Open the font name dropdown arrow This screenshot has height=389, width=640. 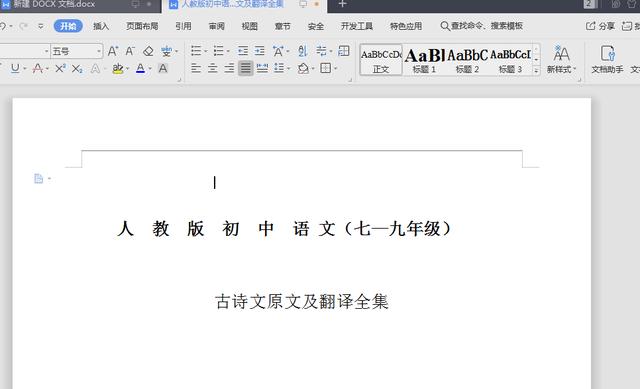(x=46, y=51)
